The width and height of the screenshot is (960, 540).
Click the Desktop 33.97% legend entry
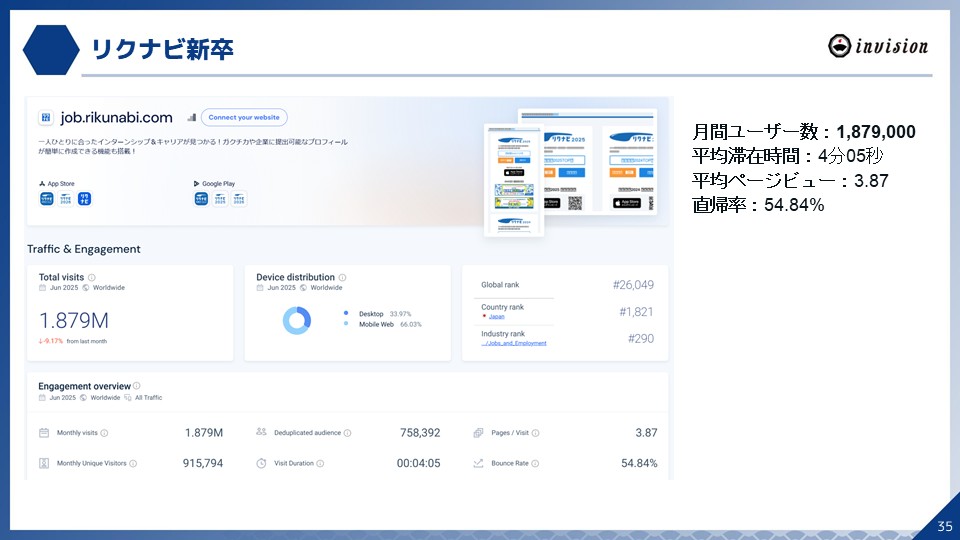378,313
